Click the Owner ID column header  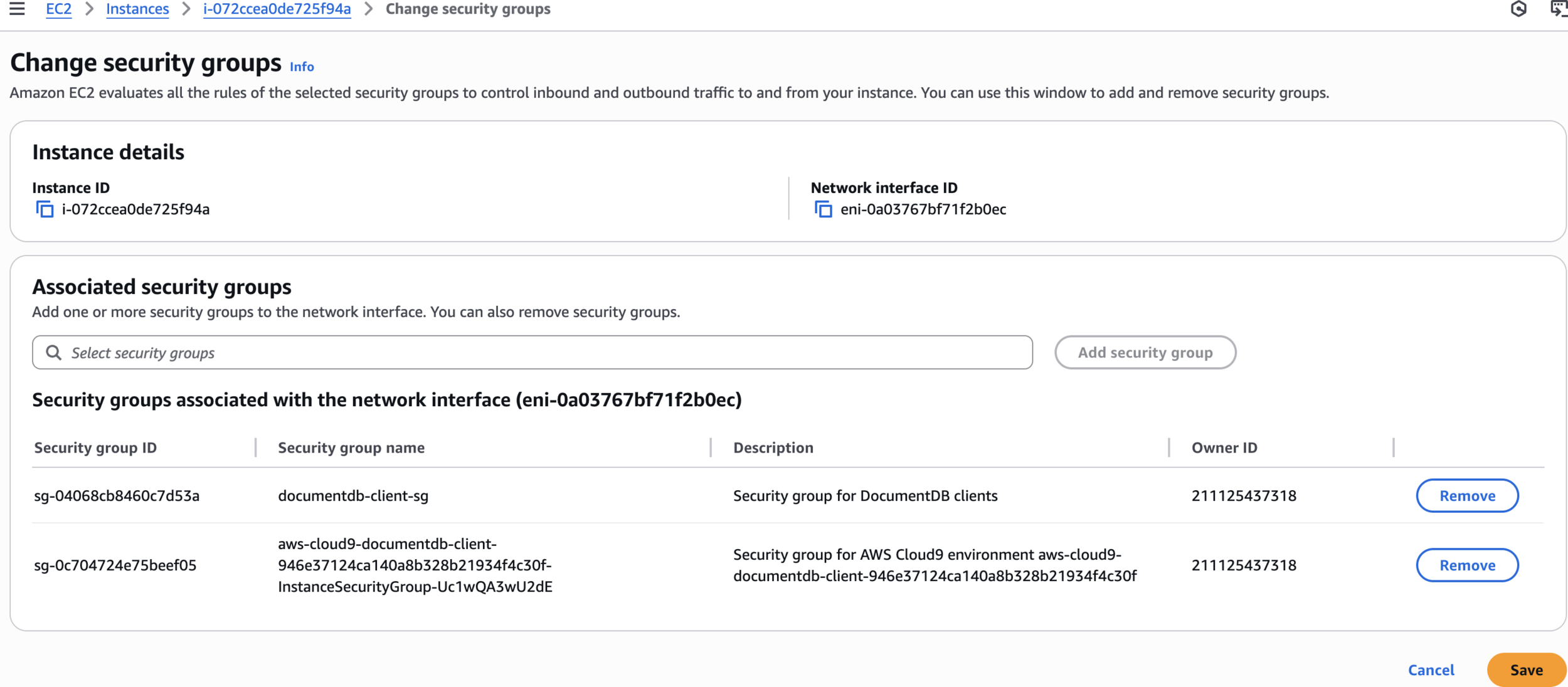pyautogui.click(x=1224, y=448)
